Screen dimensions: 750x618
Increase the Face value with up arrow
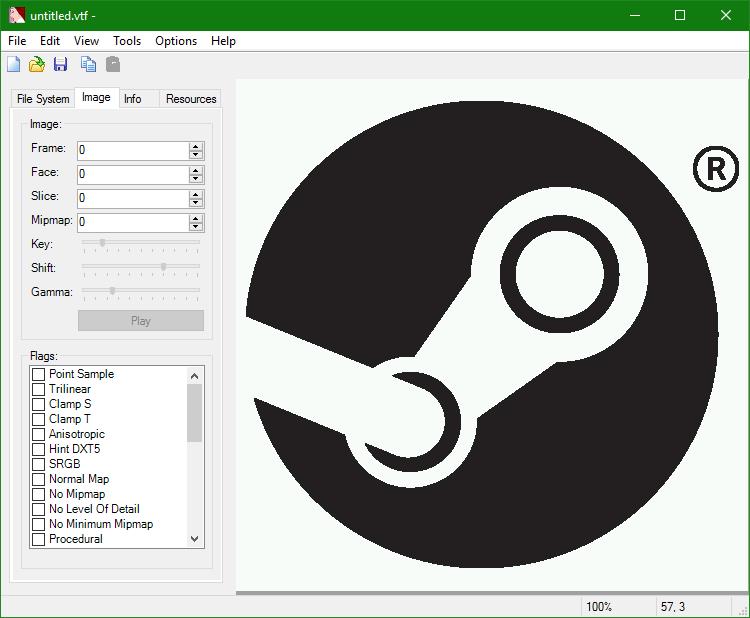(x=196, y=170)
